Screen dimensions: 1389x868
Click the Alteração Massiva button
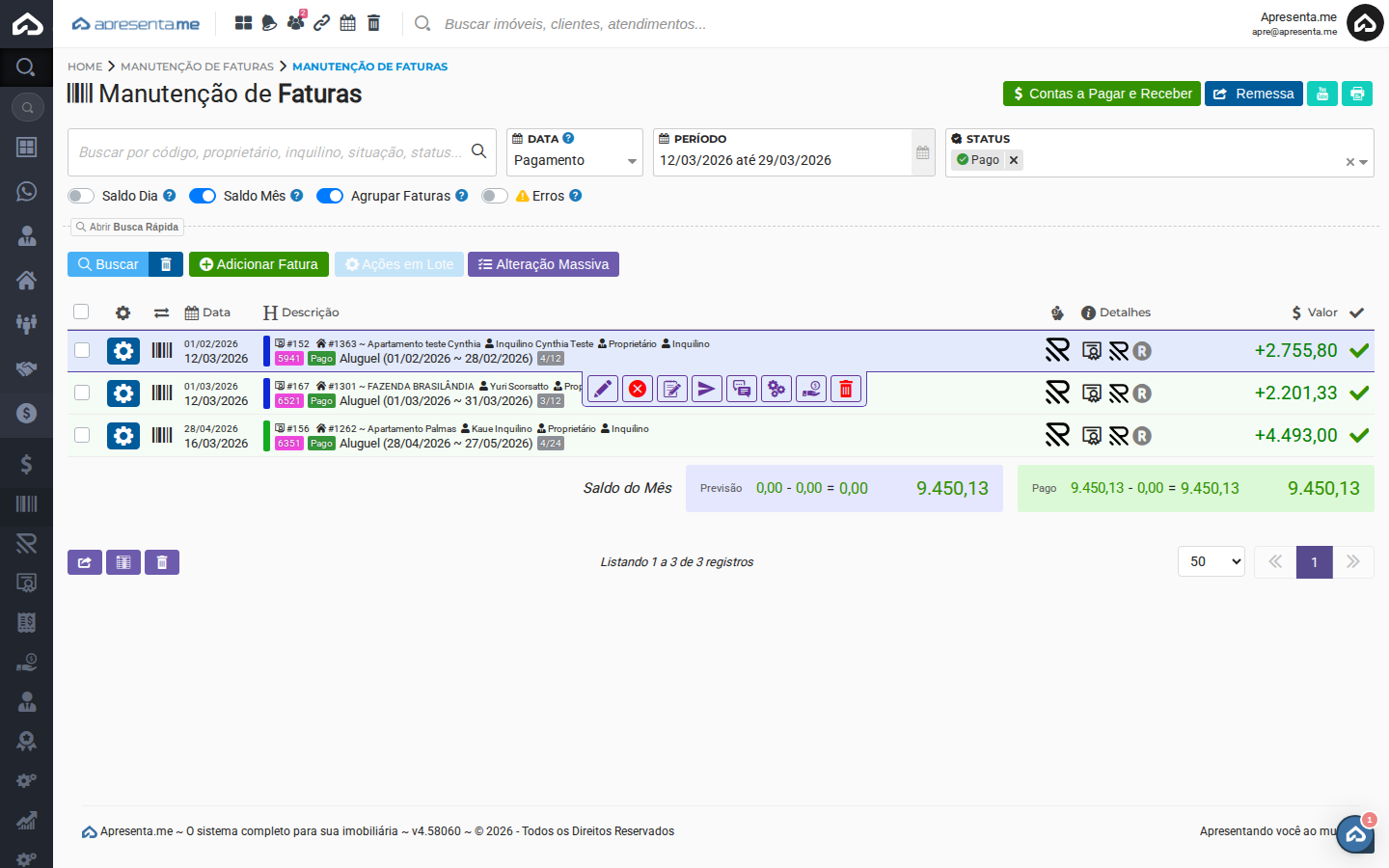pos(543,264)
